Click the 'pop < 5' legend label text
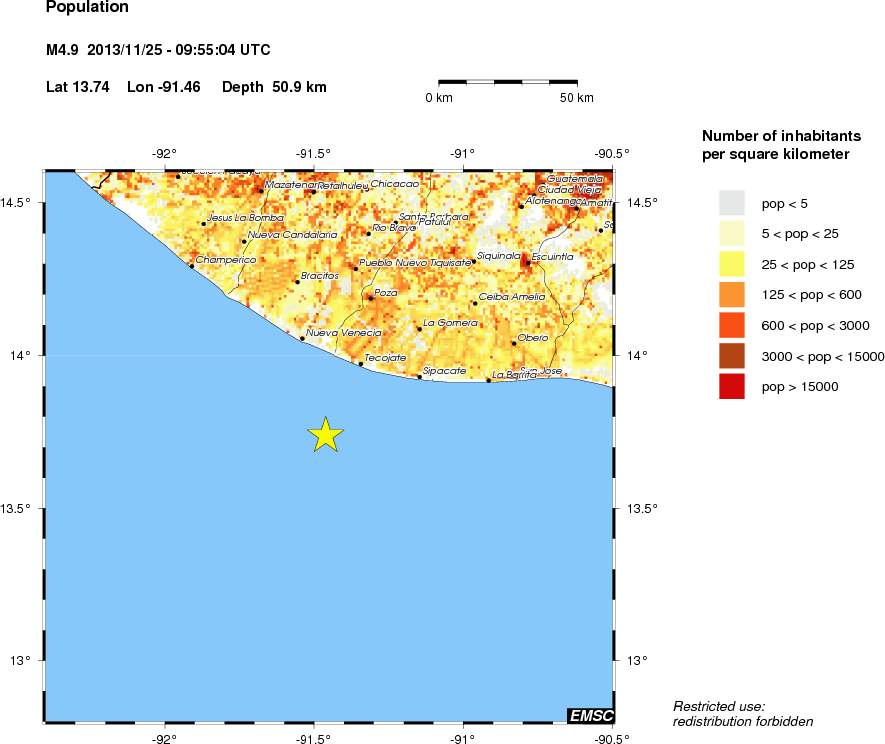The height and width of the screenshot is (744, 885). pyautogui.click(x=785, y=204)
